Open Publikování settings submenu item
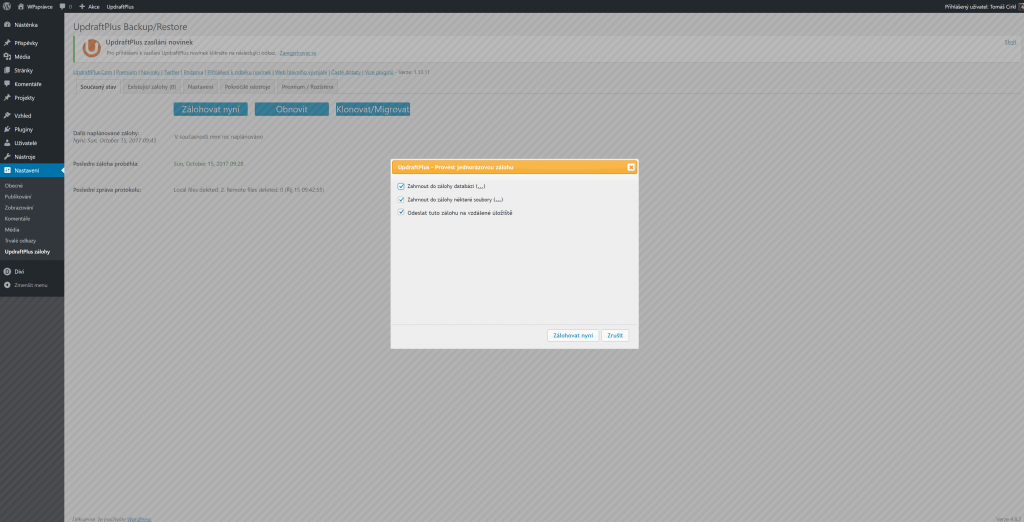 tap(18, 197)
